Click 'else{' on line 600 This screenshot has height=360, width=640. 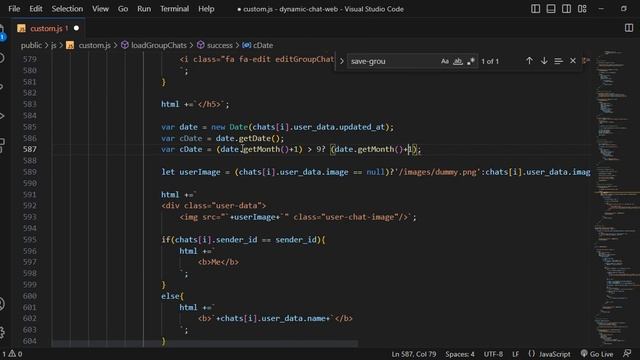coord(172,296)
